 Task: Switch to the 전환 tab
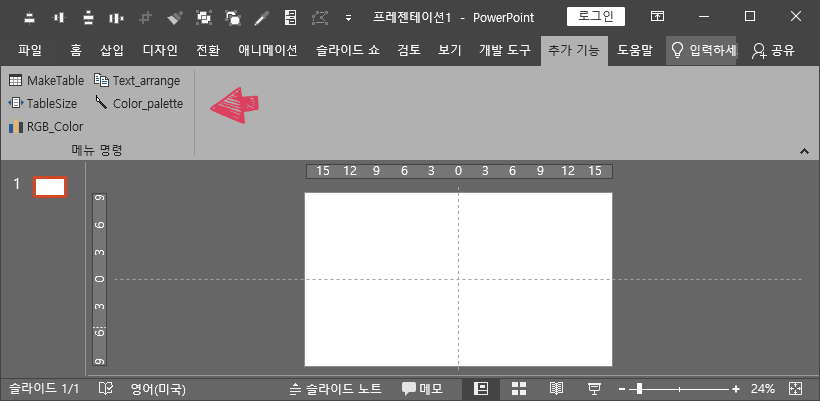pyautogui.click(x=208, y=50)
